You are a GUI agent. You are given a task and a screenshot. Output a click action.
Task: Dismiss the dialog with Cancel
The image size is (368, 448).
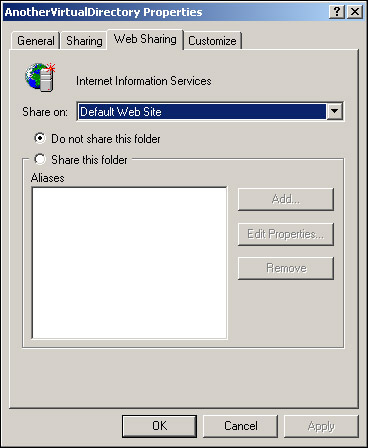click(x=240, y=426)
